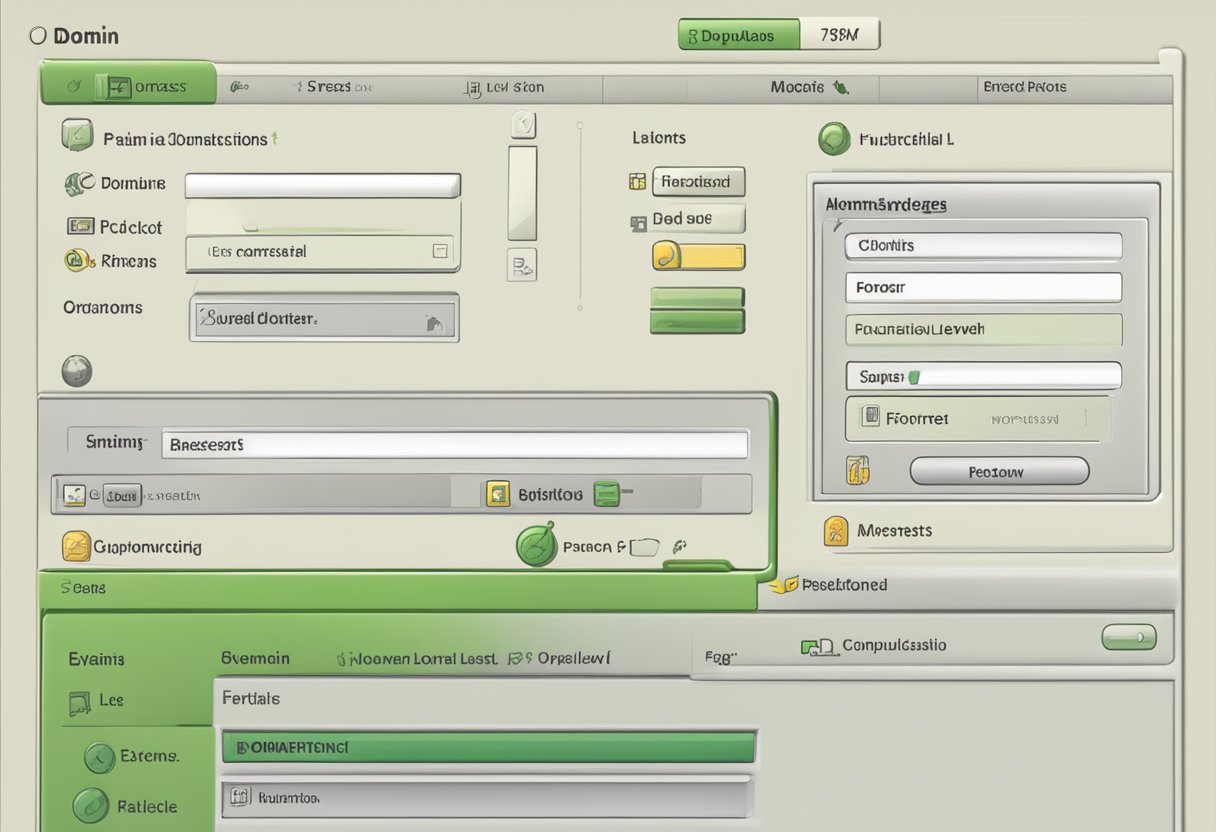Click the green Fncdrcchlal circle icon
The height and width of the screenshot is (832, 1216).
point(833,139)
